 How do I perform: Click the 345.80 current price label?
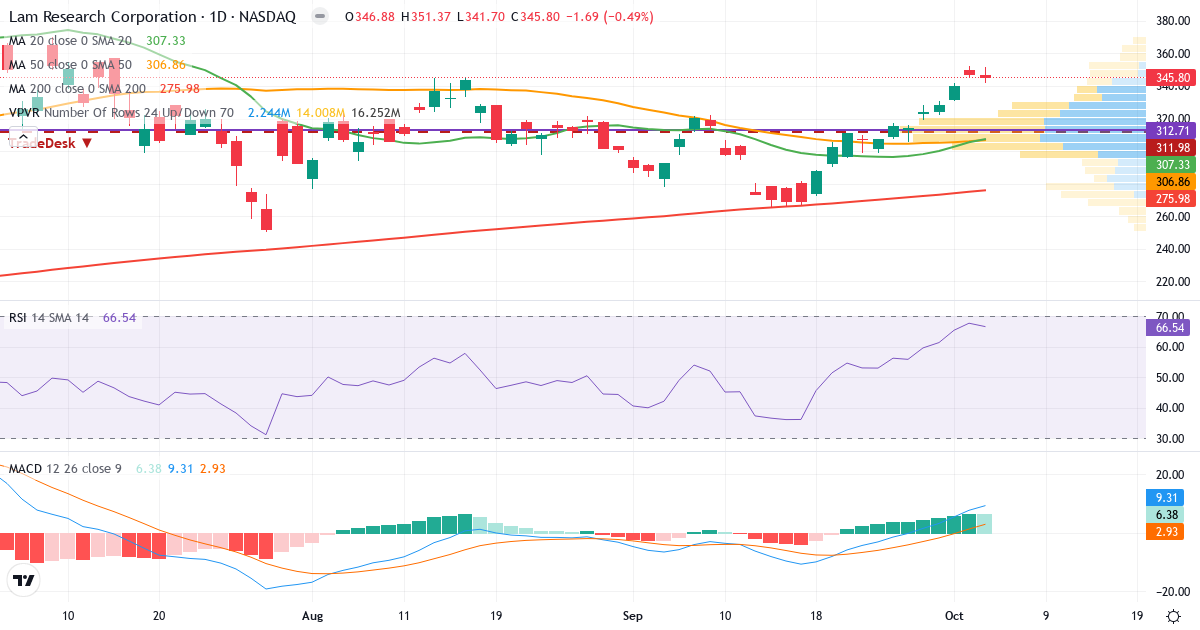1172,77
